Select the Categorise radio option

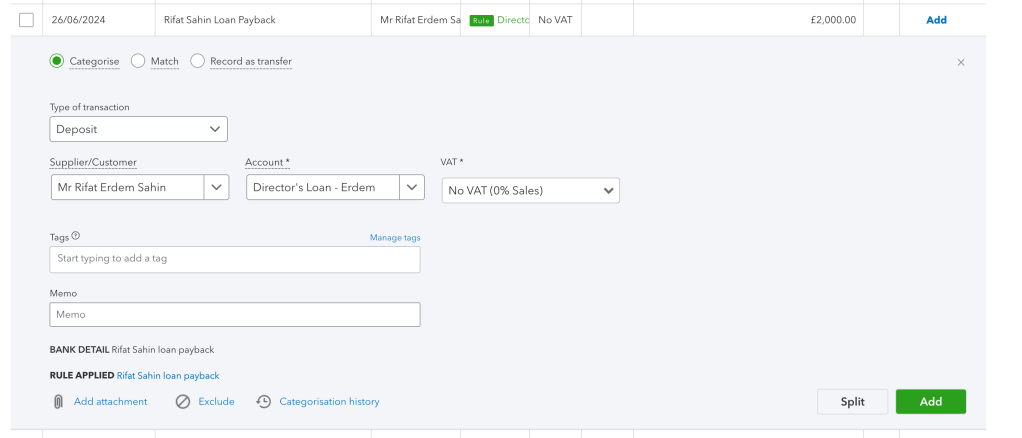point(57,61)
